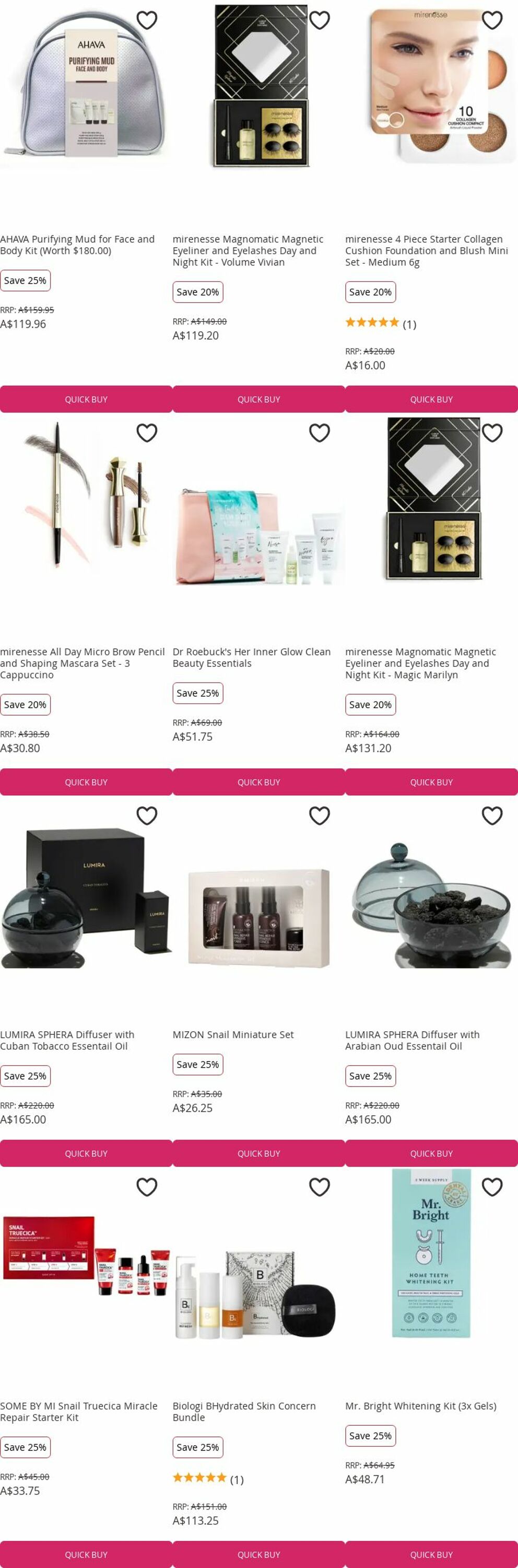Add MIZON Snail Miniature Set to wishlist
The height and width of the screenshot is (1568, 518).
(x=320, y=816)
